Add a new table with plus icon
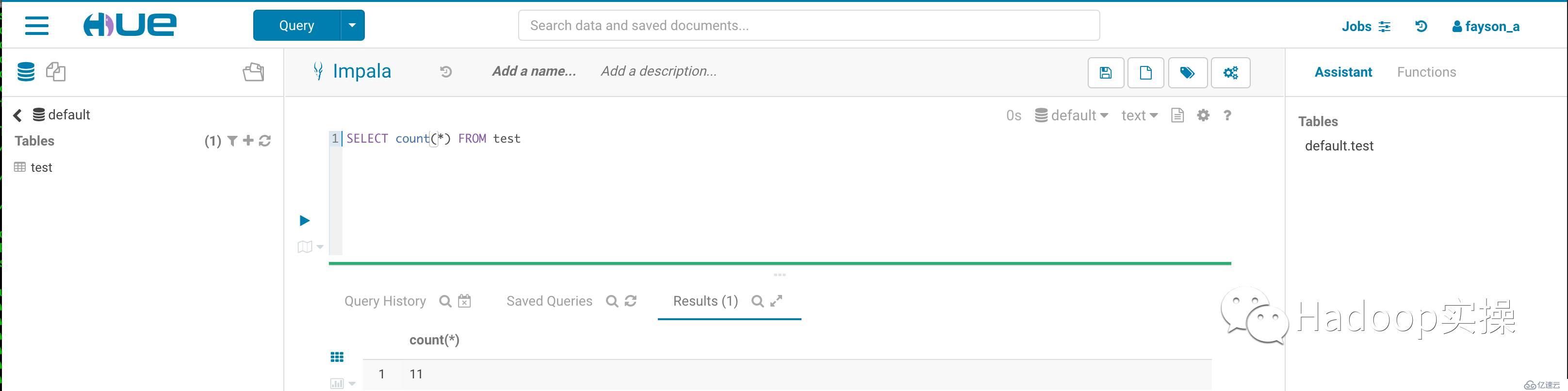1568x391 pixels. (x=248, y=141)
